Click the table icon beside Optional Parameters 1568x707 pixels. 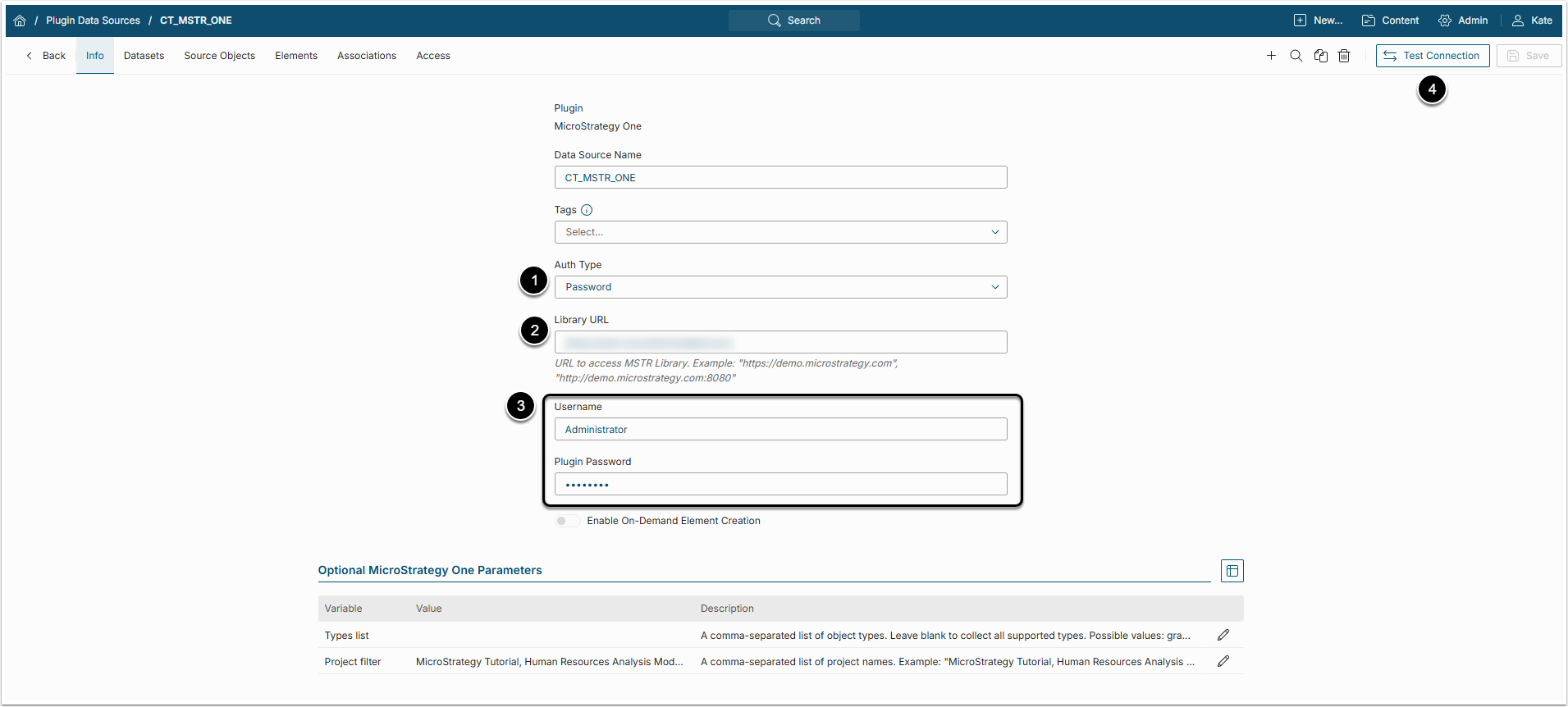click(1232, 571)
